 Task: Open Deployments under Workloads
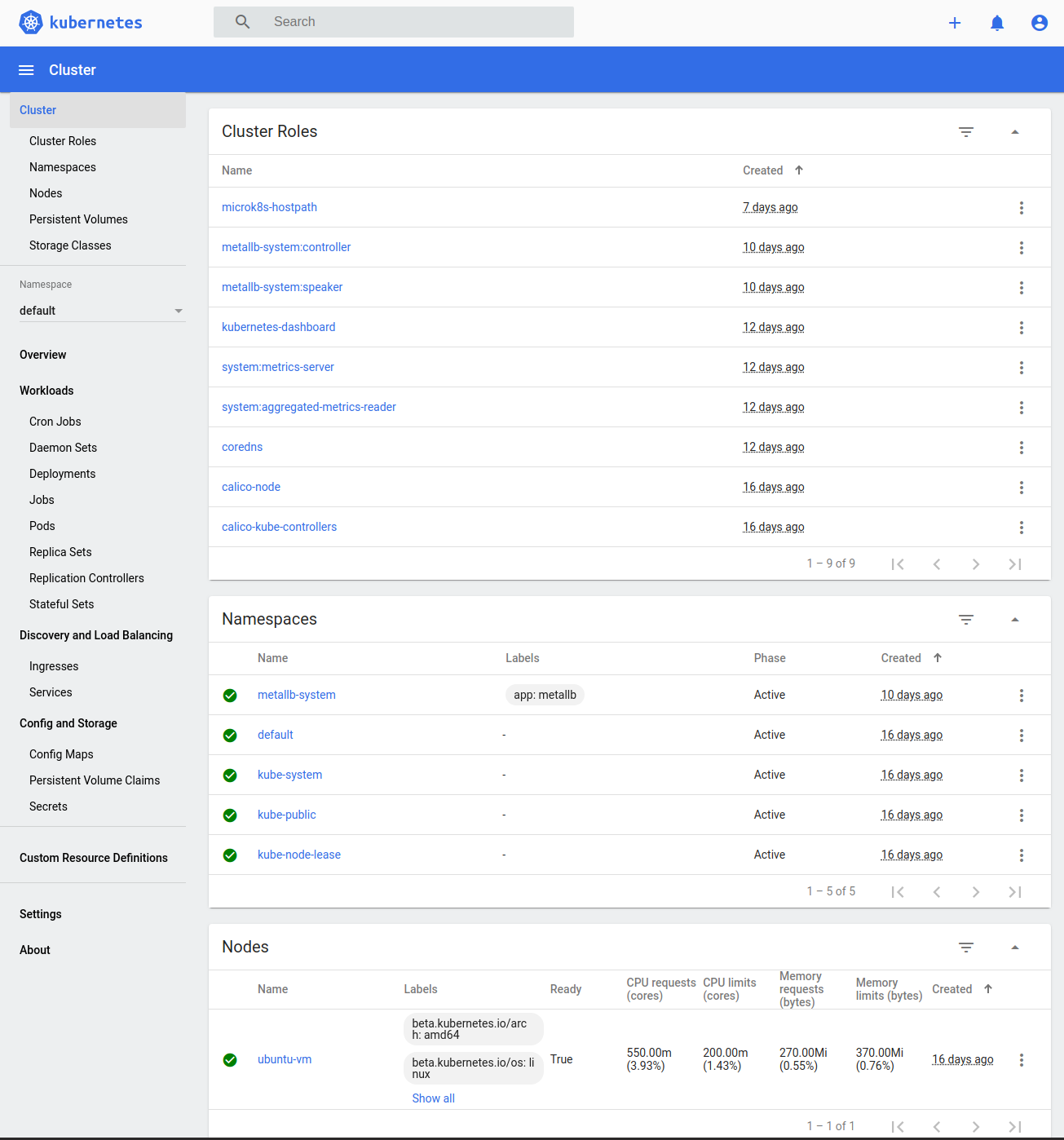[62, 474]
